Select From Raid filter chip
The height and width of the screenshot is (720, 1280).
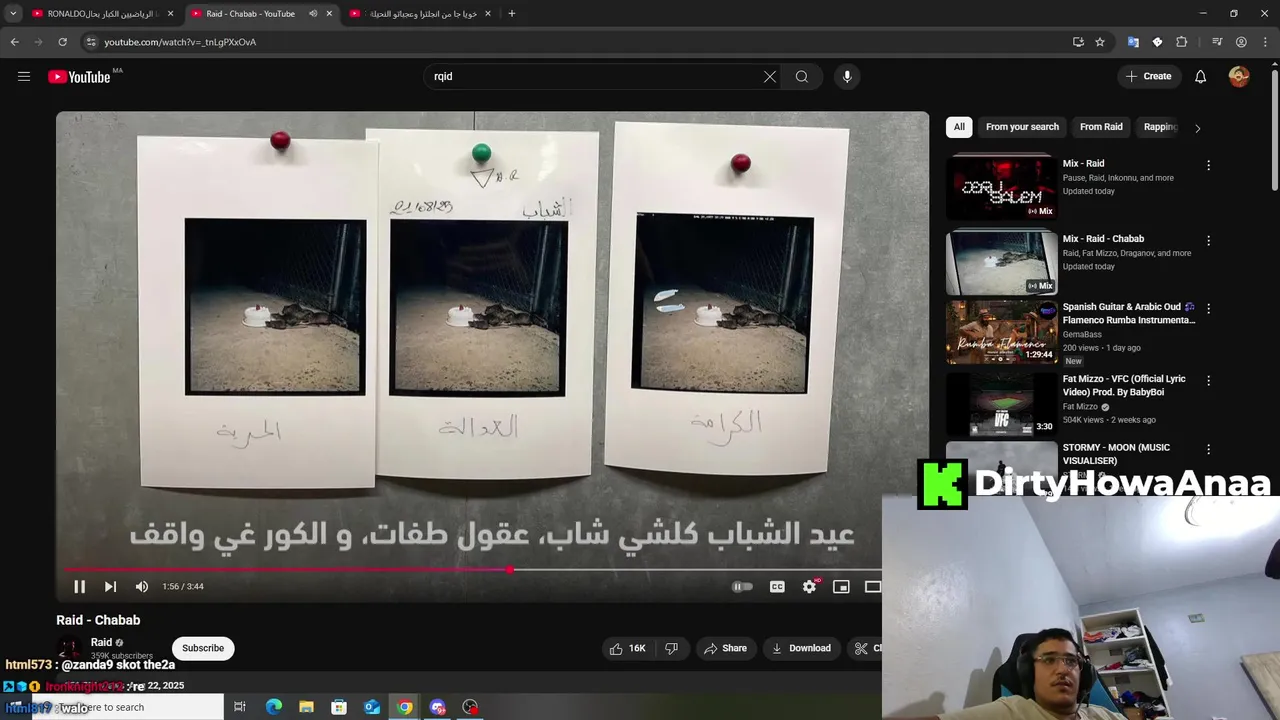coord(1101,127)
